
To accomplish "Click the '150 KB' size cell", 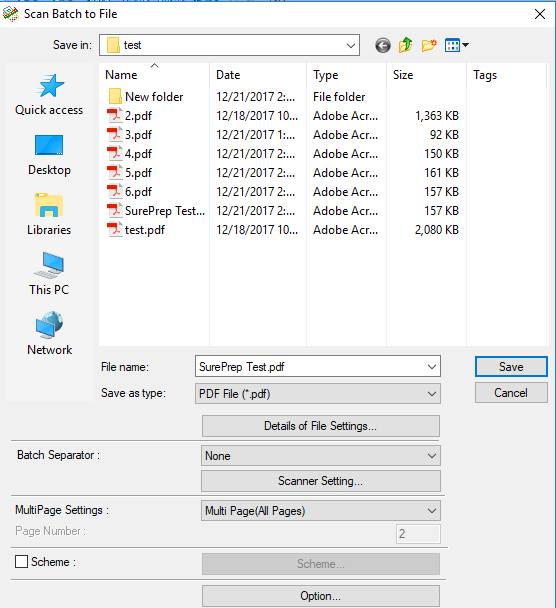I will 442,154.
